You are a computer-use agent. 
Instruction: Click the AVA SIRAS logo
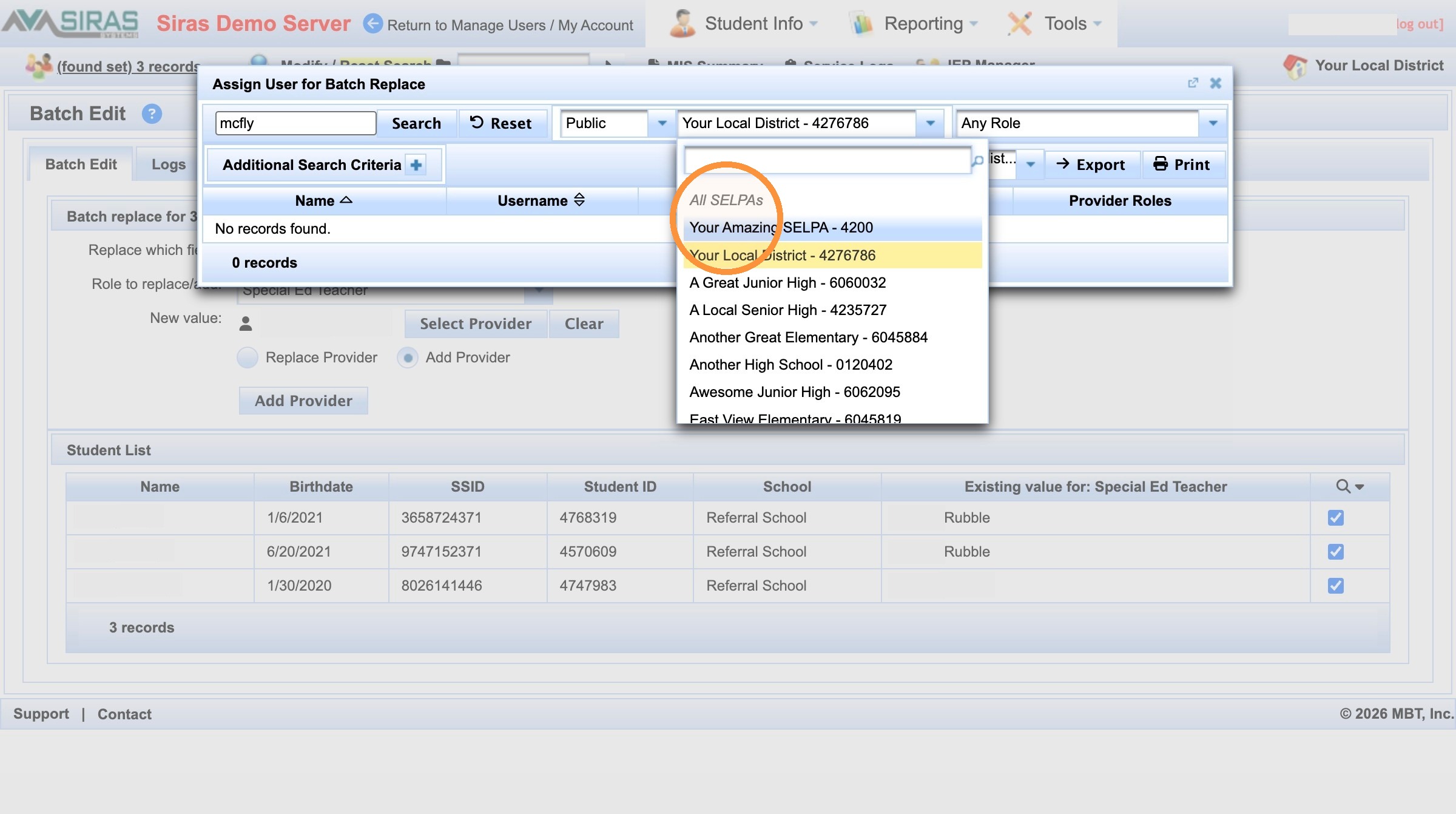tap(70, 23)
